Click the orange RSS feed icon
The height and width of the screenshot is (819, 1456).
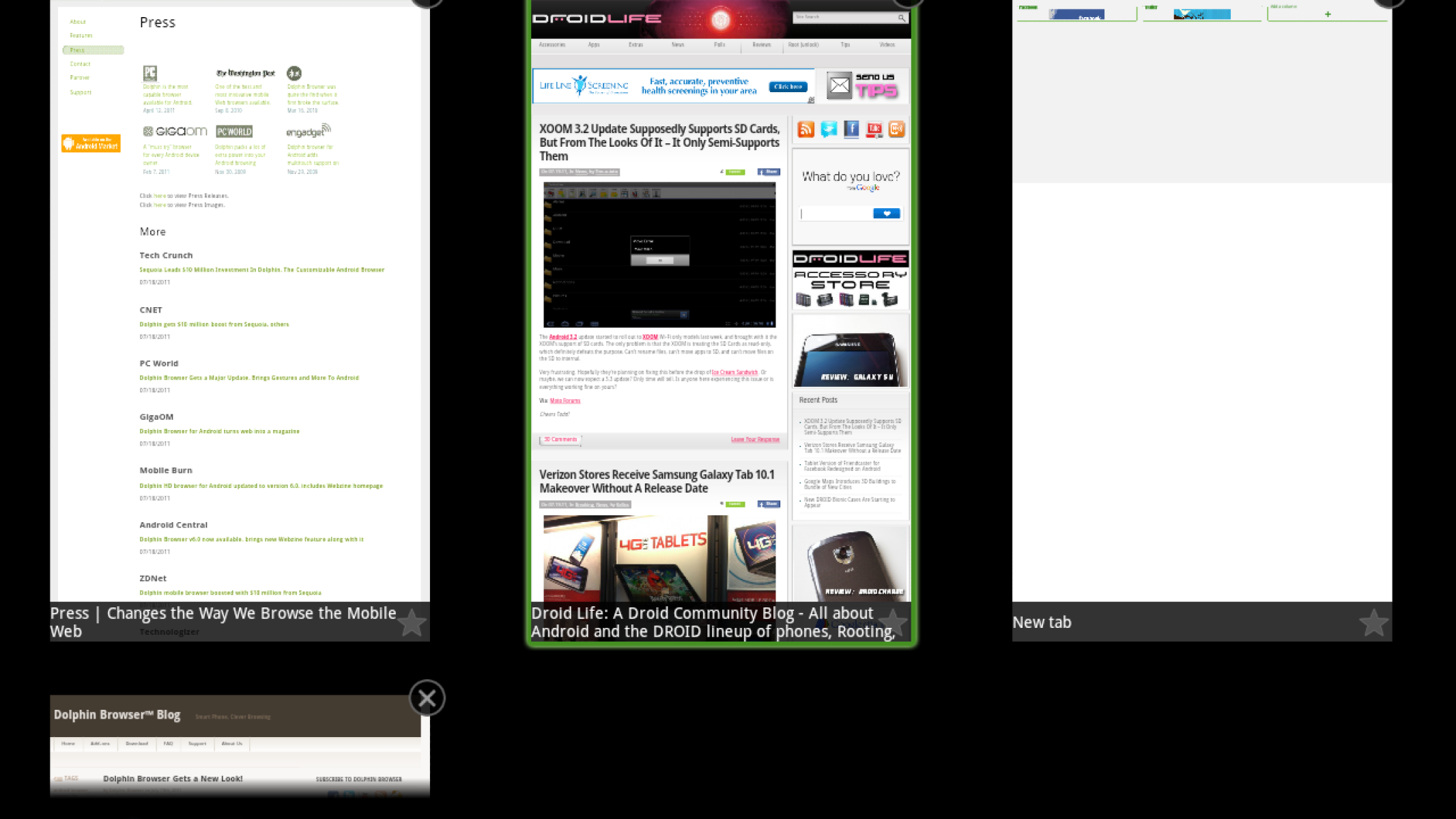click(x=805, y=129)
